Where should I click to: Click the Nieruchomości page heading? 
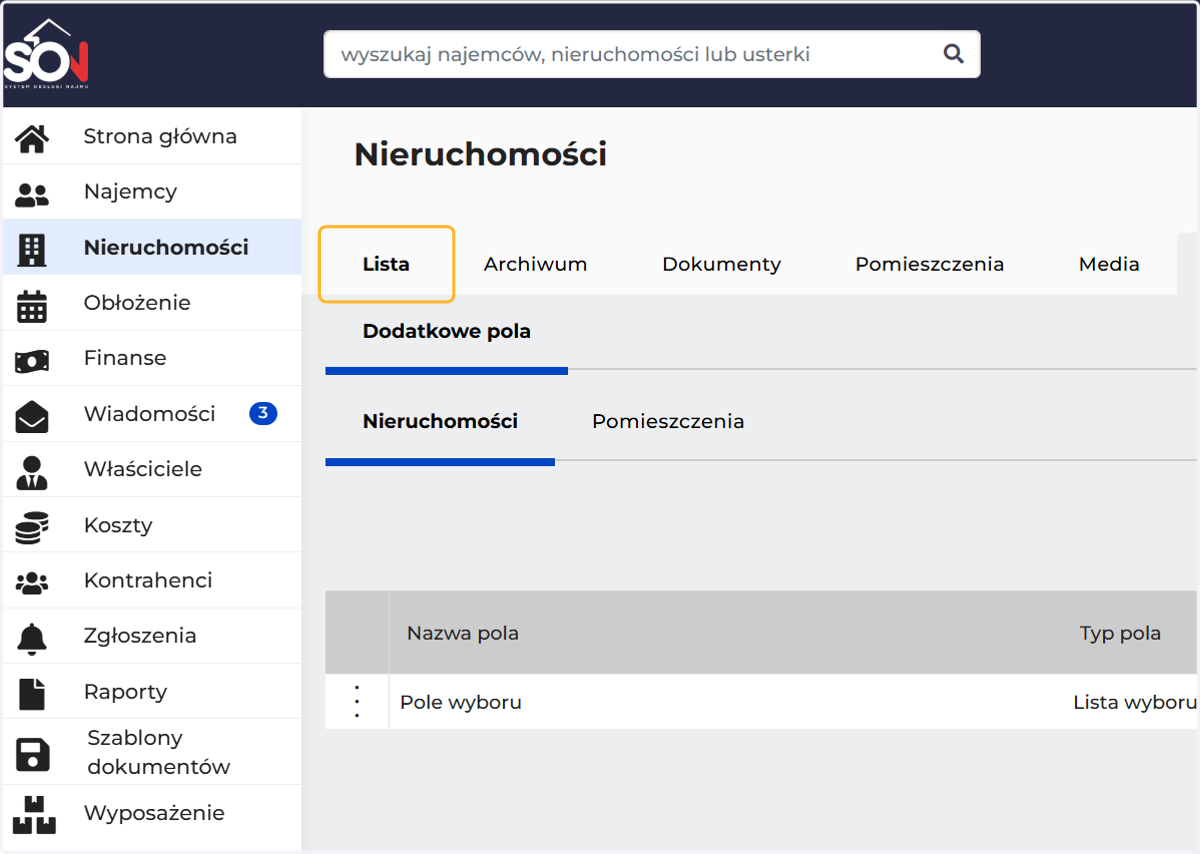[x=480, y=155]
